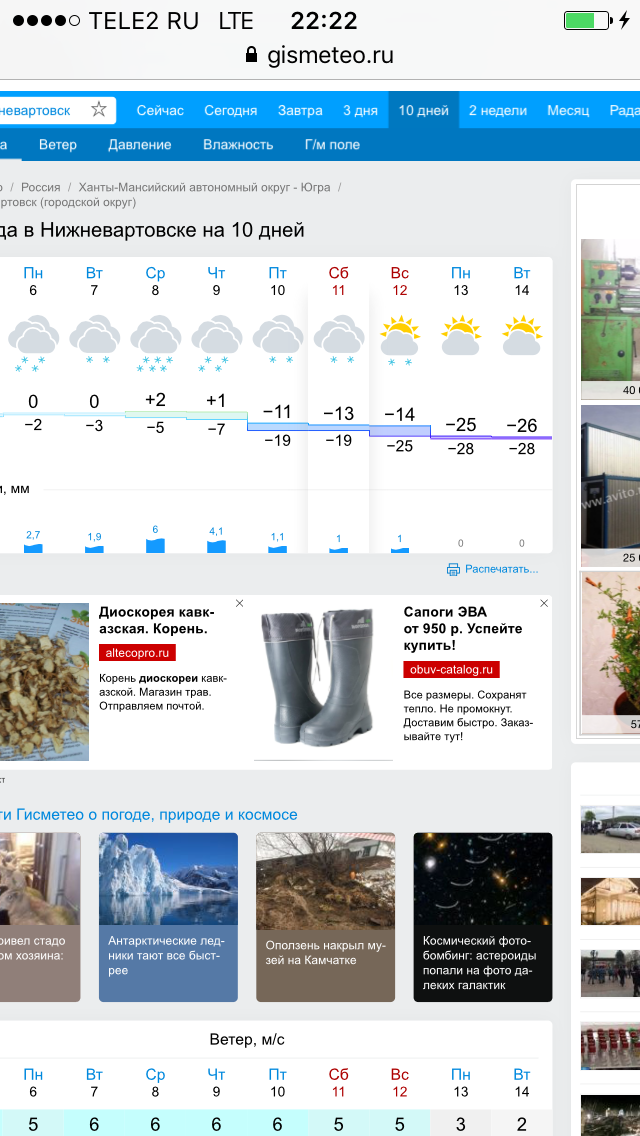Open the Камчатка landslide news card
Image resolution: width=640 pixels, height=1136 pixels.
pos(325,917)
